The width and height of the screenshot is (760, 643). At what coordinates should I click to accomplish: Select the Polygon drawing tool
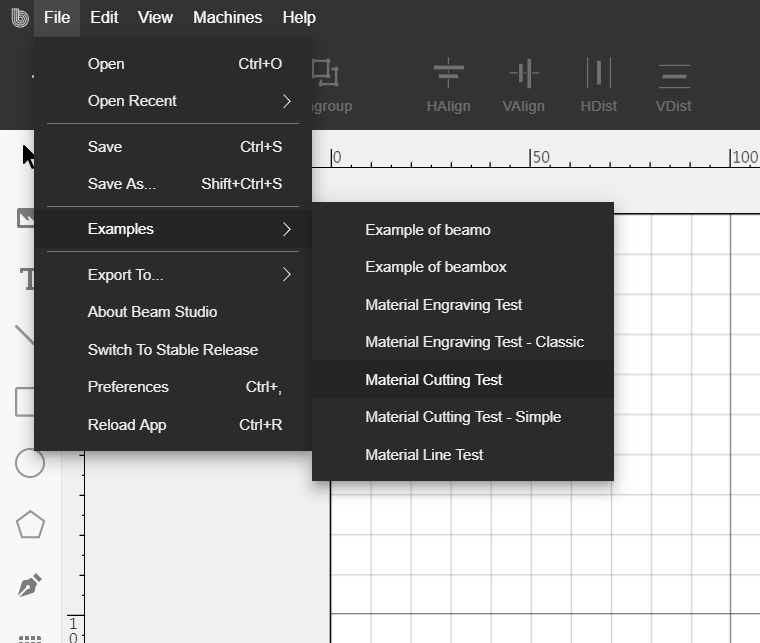pyautogui.click(x=30, y=524)
